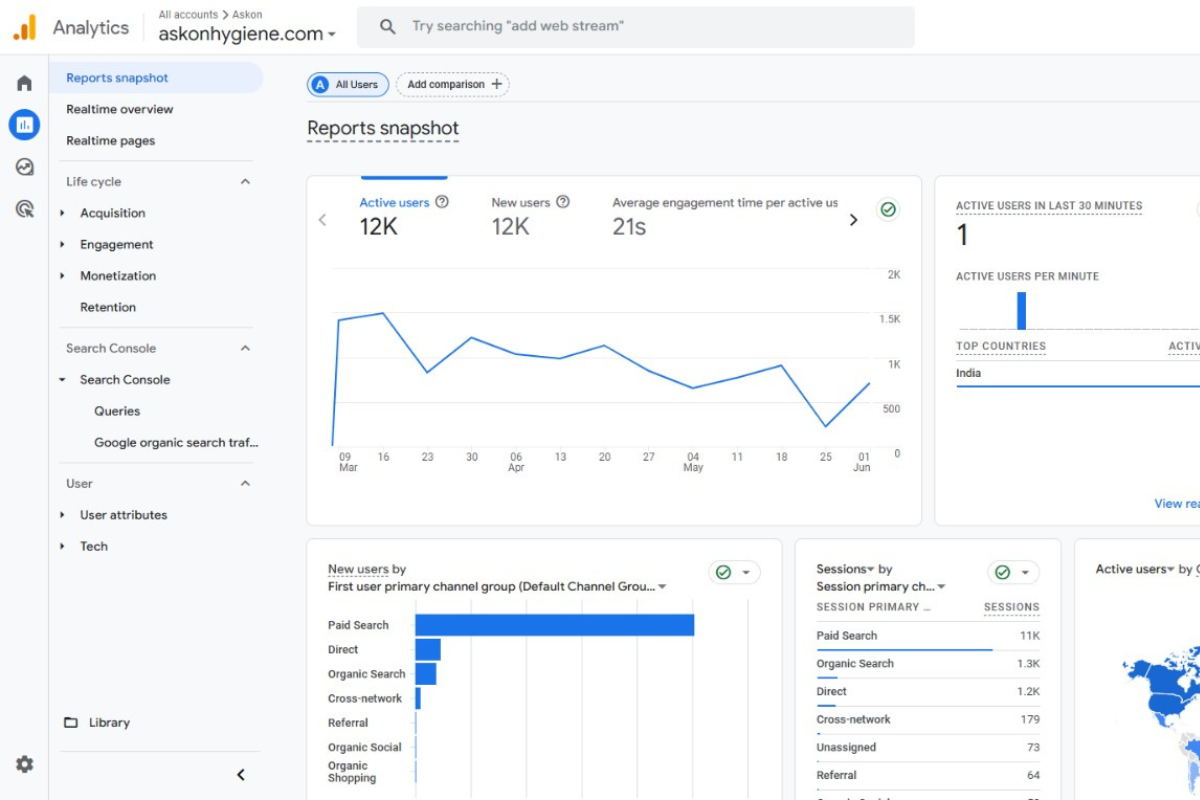Click the Paid Search sessions row
The image size is (1200, 800).
(x=928, y=636)
